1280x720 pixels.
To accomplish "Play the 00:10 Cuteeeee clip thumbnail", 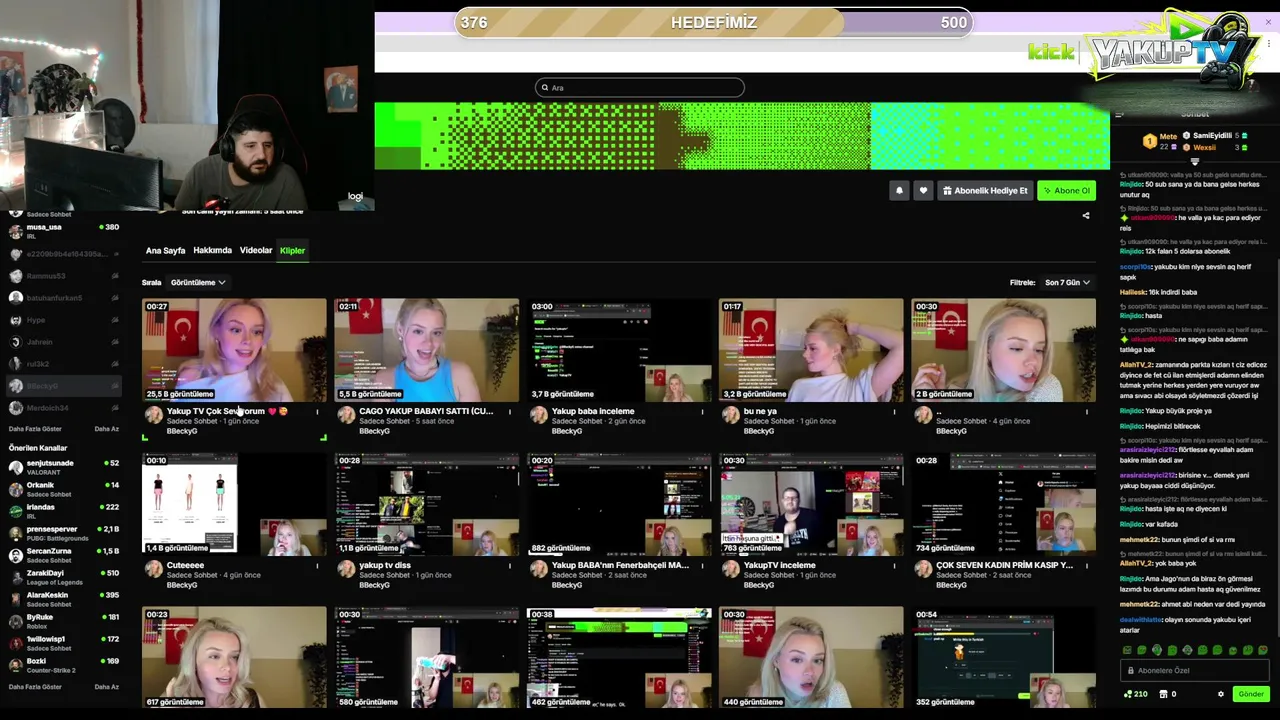I will (x=234, y=504).
